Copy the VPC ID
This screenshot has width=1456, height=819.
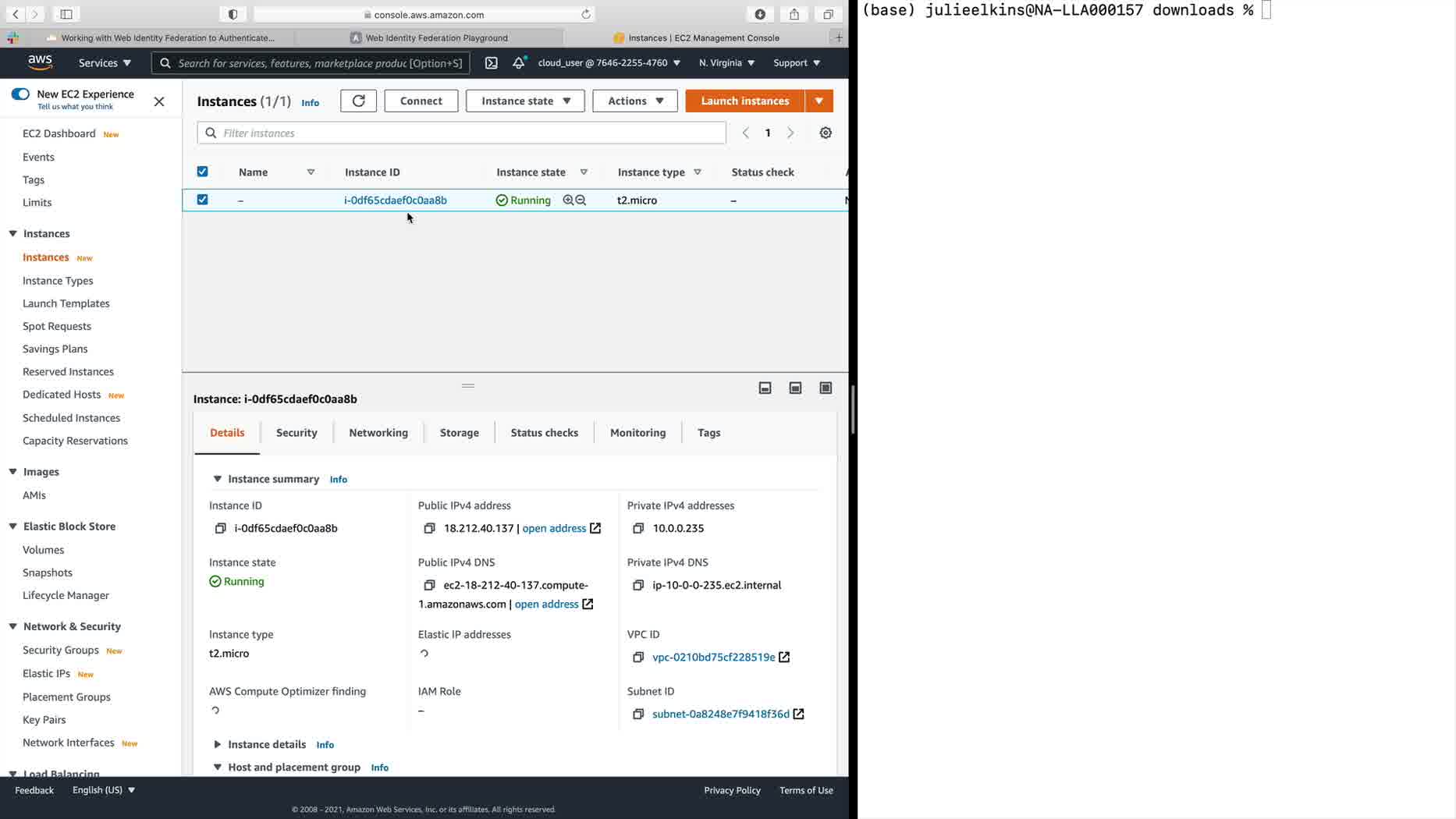coord(638,658)
